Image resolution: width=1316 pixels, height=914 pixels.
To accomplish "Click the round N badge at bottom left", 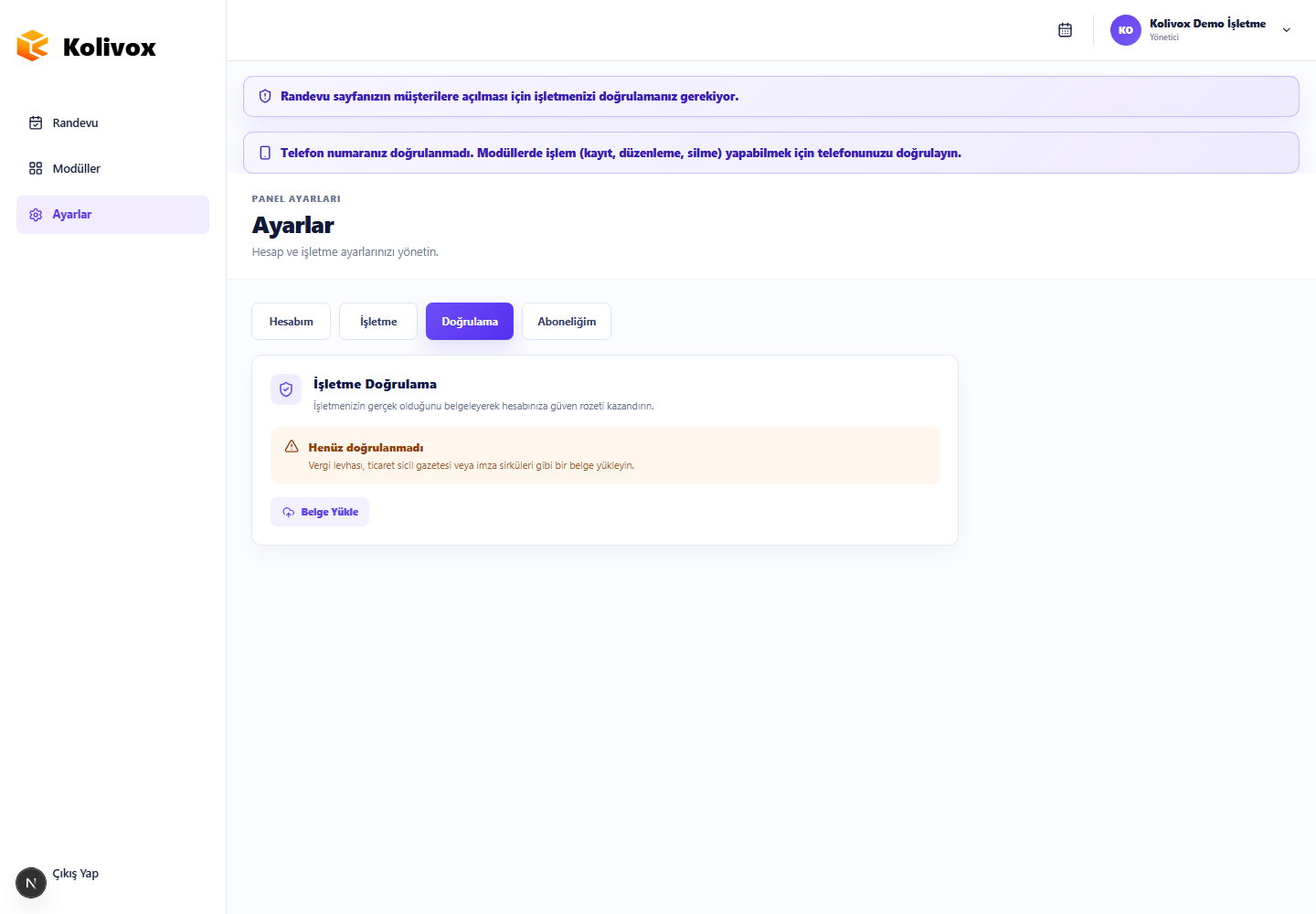I will tap(31, 883).
